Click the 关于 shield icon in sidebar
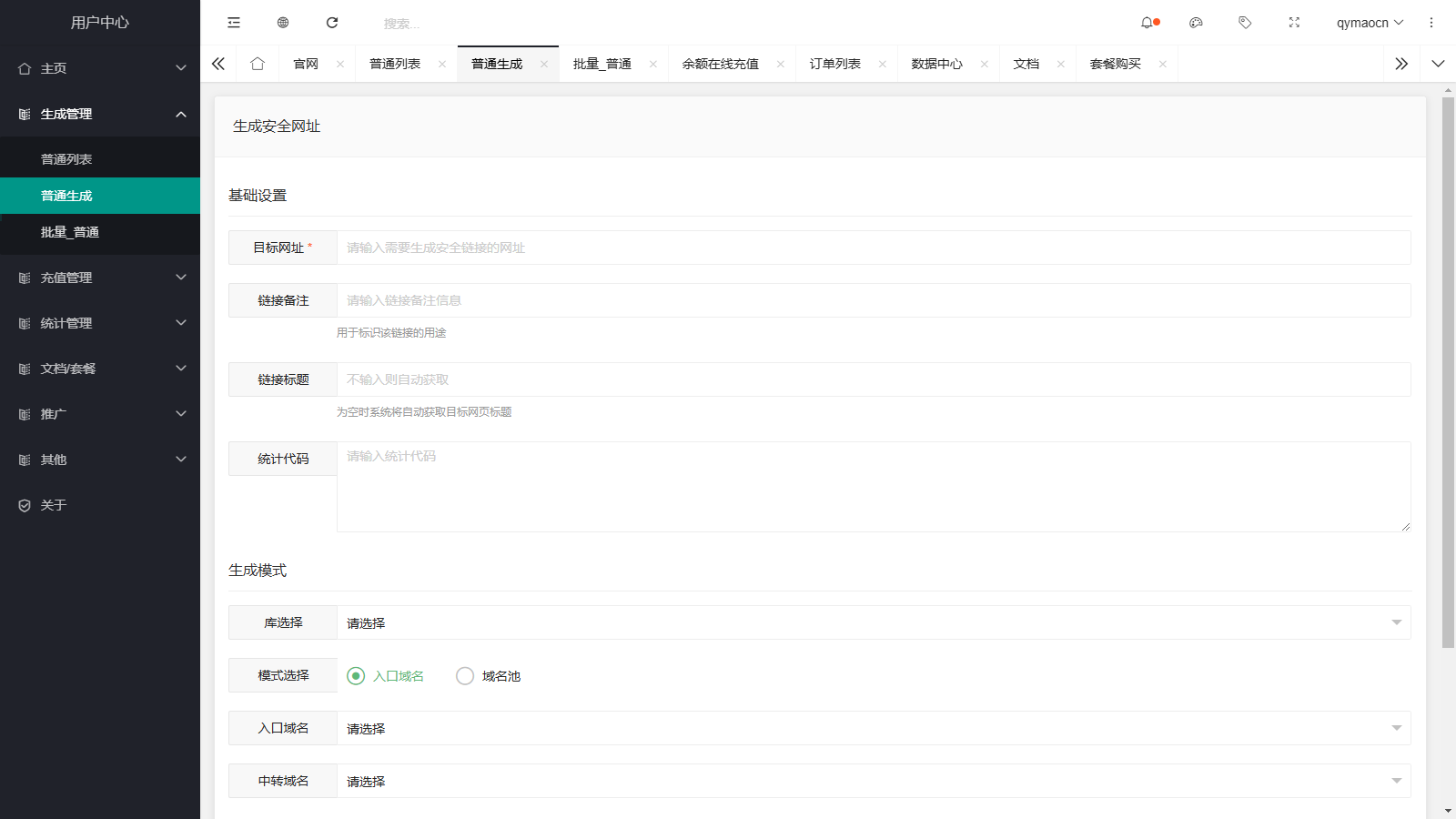This screenshot has height=819, width=1456. pyautogui.click(x=24, y=504)
